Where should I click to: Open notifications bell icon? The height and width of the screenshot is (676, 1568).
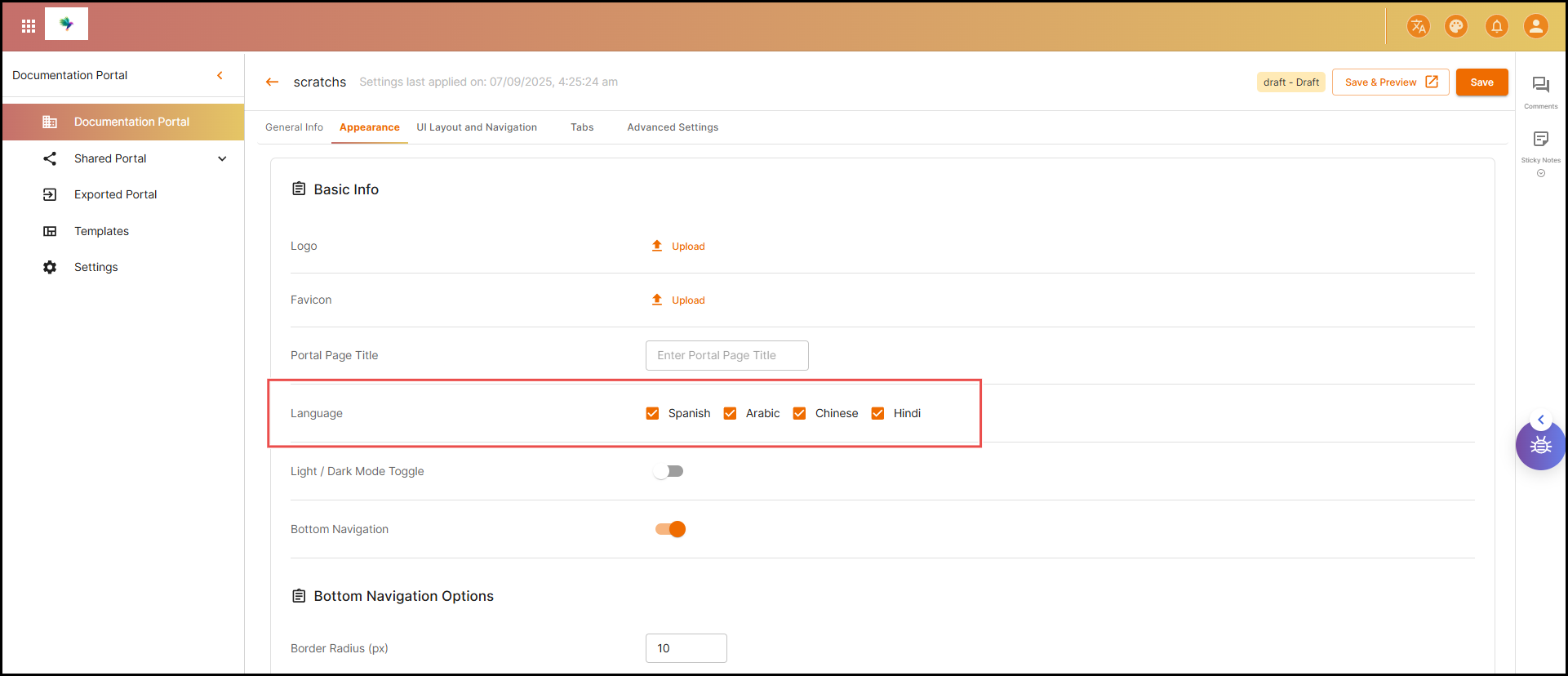1496,26
